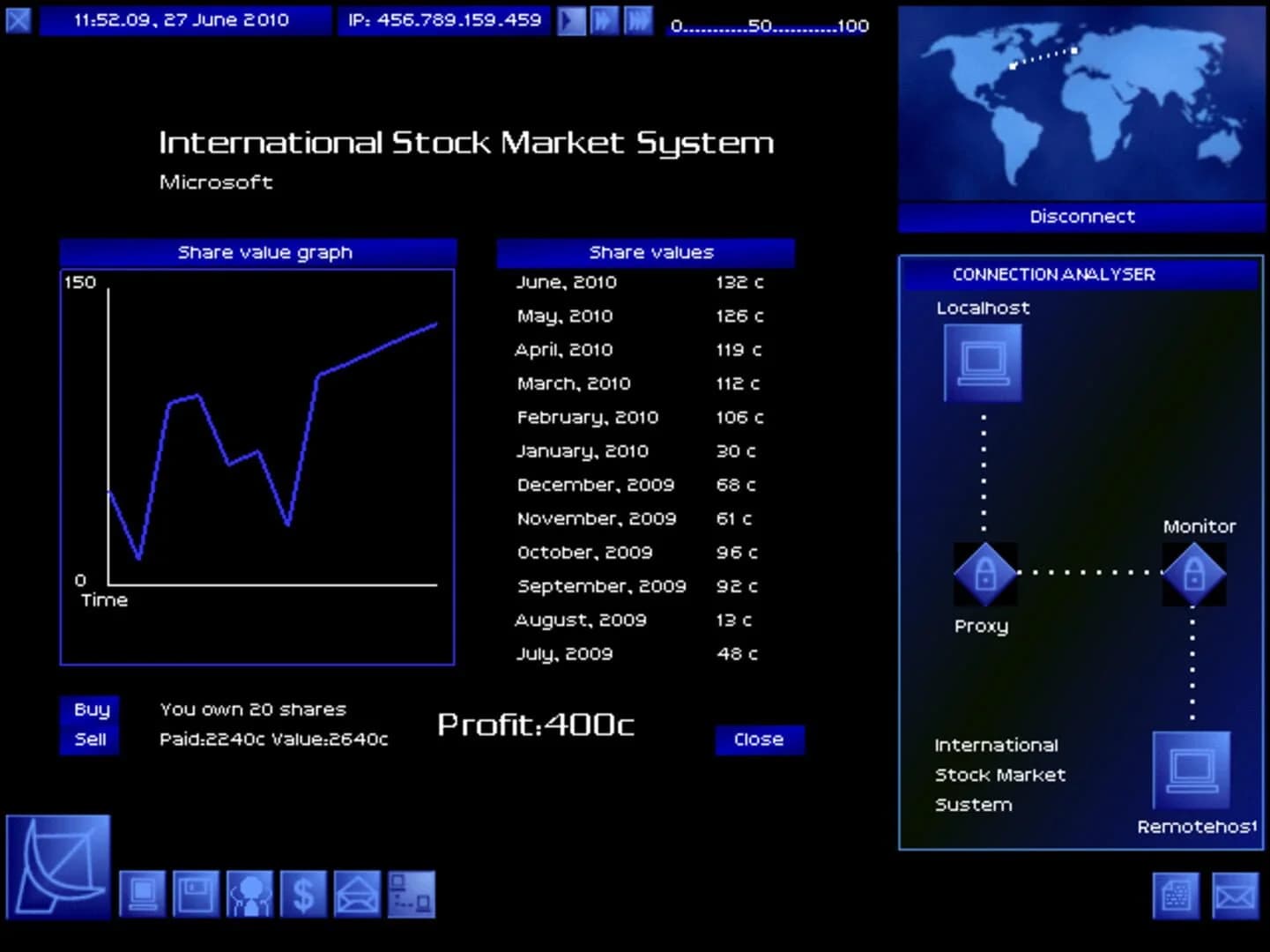The image size is (1270, 952).
Task: Click the fastest game speed arrows
Action: point(638,20)
